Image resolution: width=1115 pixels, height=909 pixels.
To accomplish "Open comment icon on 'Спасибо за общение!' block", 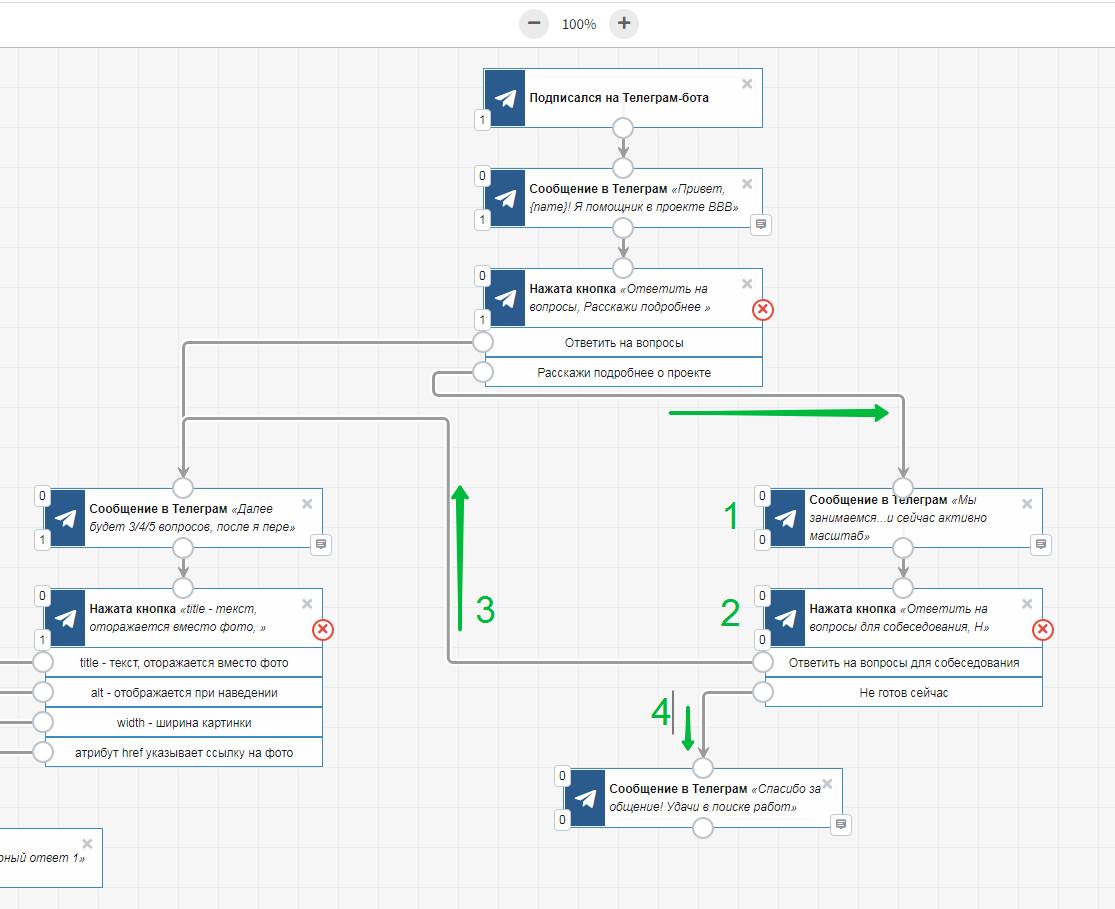I will (x=841, y=824).
